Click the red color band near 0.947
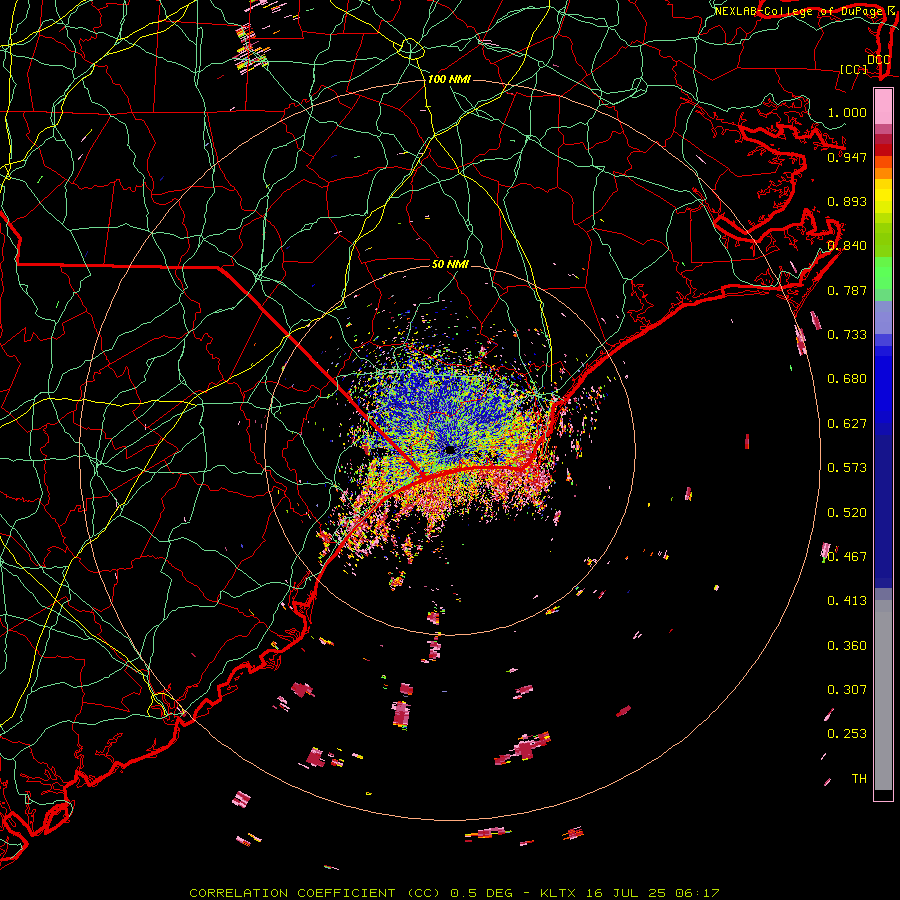 [883, 150]
